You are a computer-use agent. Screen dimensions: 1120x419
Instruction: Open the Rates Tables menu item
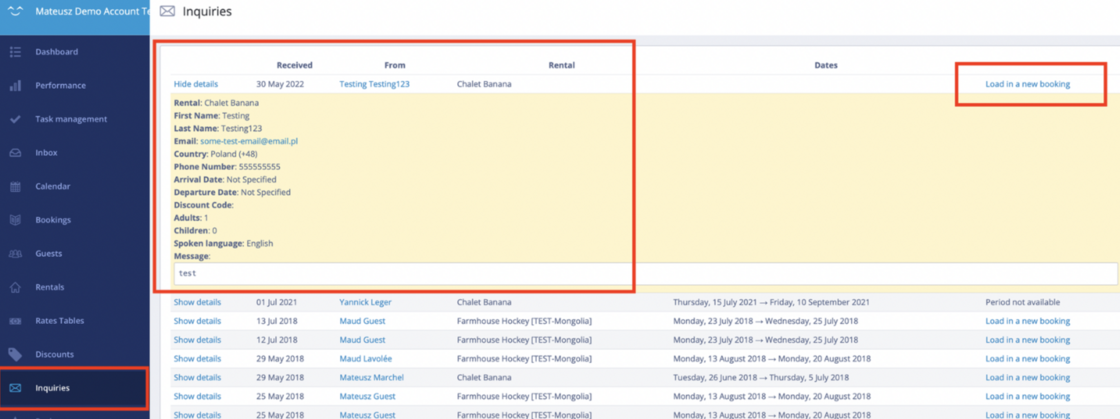click(60, 321)
